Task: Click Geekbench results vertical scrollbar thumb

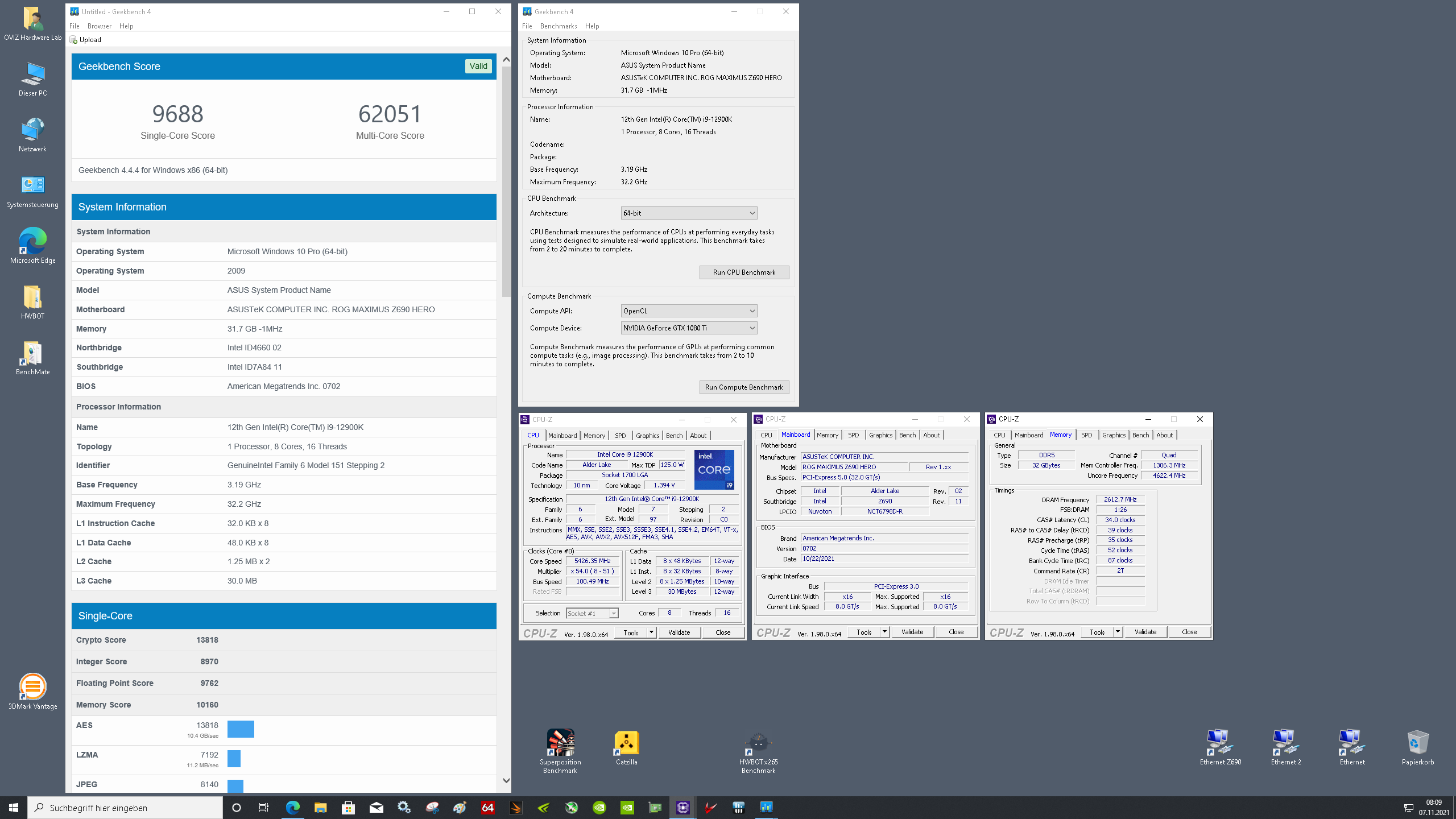Action: click(506, 181)
